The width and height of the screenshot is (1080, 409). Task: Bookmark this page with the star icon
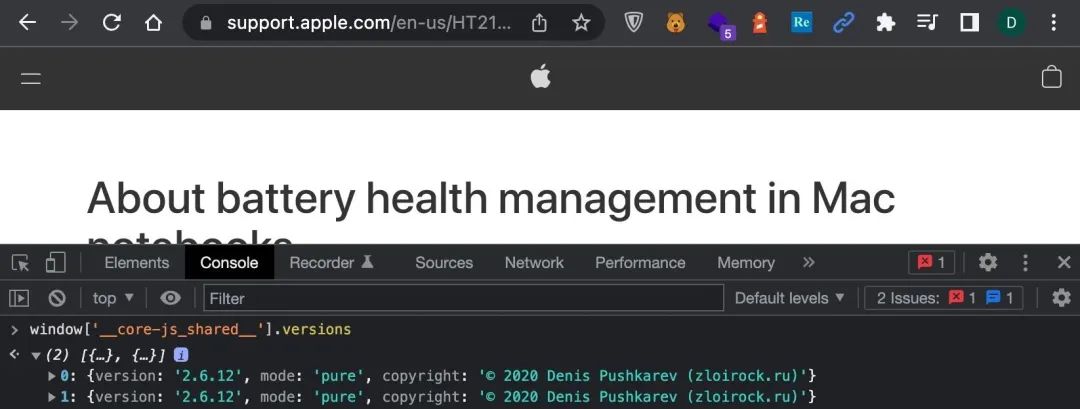pos(581,23)
